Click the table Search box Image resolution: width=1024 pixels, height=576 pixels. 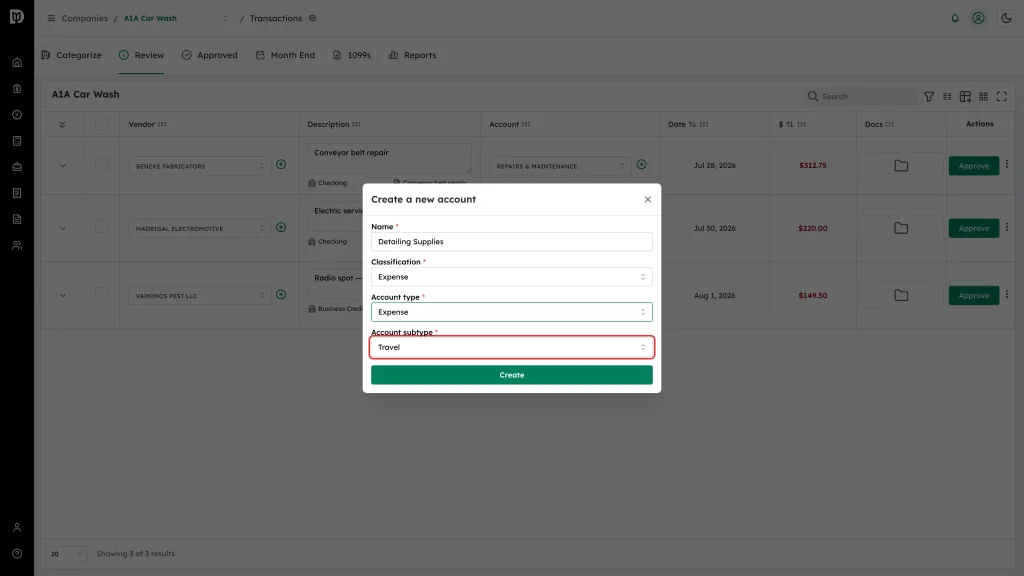click(x=861, y=97)
